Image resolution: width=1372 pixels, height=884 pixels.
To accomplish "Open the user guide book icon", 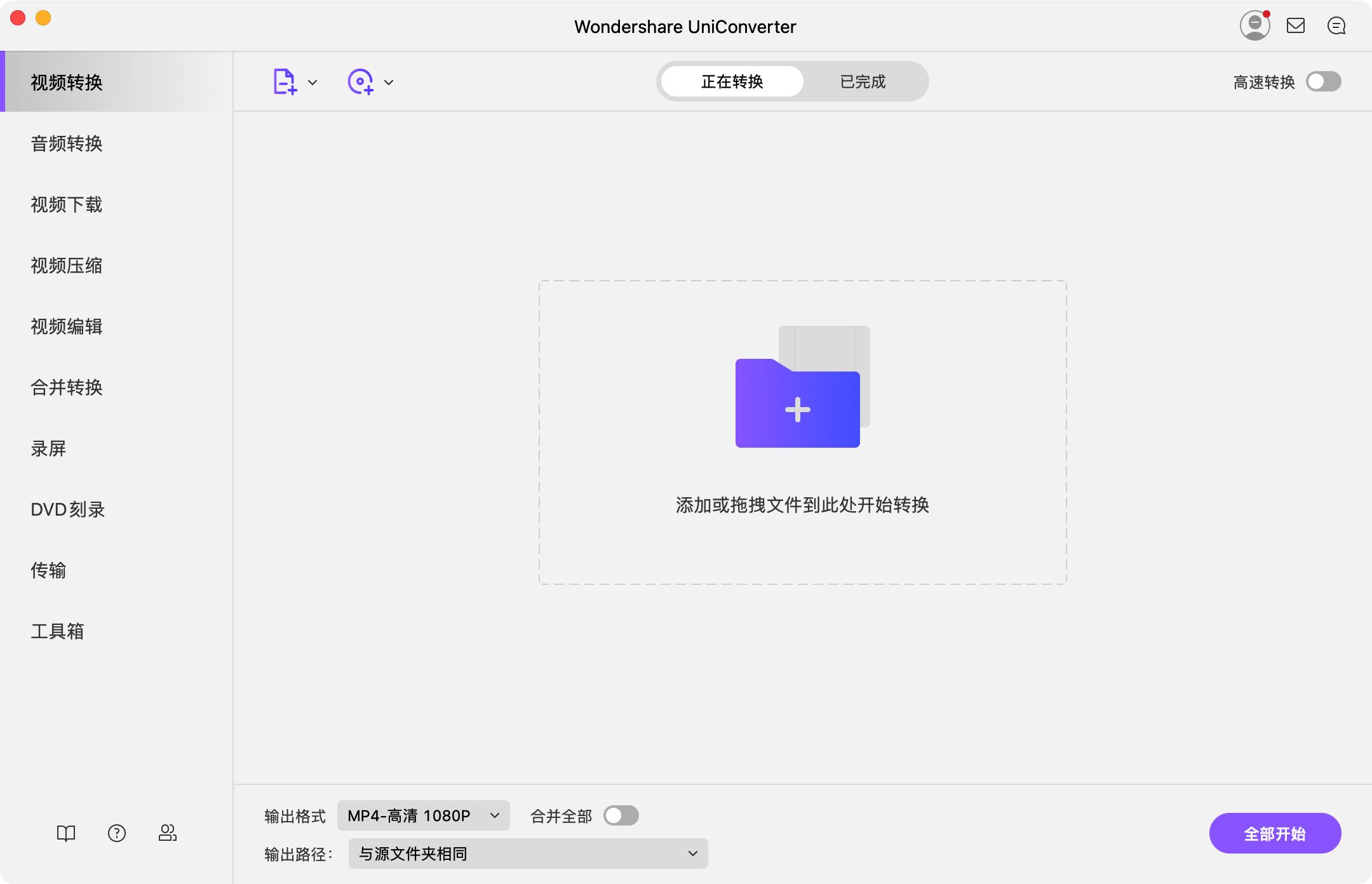I will (x=66, y=833).
